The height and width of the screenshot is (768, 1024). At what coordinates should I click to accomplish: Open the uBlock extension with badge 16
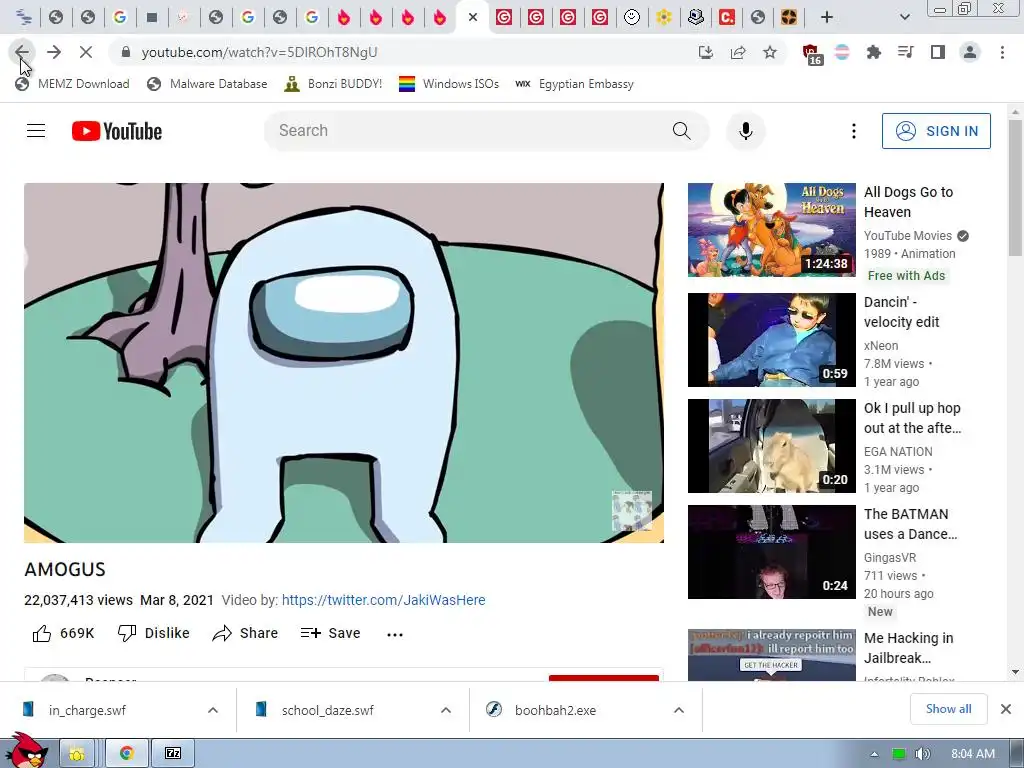click(811, 54)
